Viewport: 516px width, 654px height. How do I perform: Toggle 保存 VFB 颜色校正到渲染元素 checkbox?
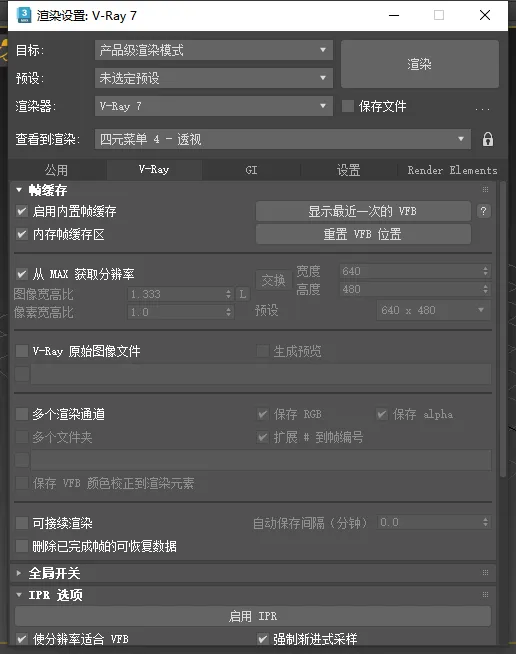tap(22, 483)
